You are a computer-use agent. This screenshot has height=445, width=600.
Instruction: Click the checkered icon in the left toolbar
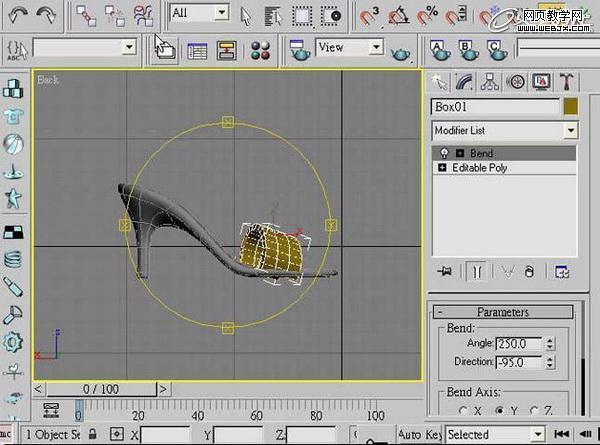tap(13, 231)
